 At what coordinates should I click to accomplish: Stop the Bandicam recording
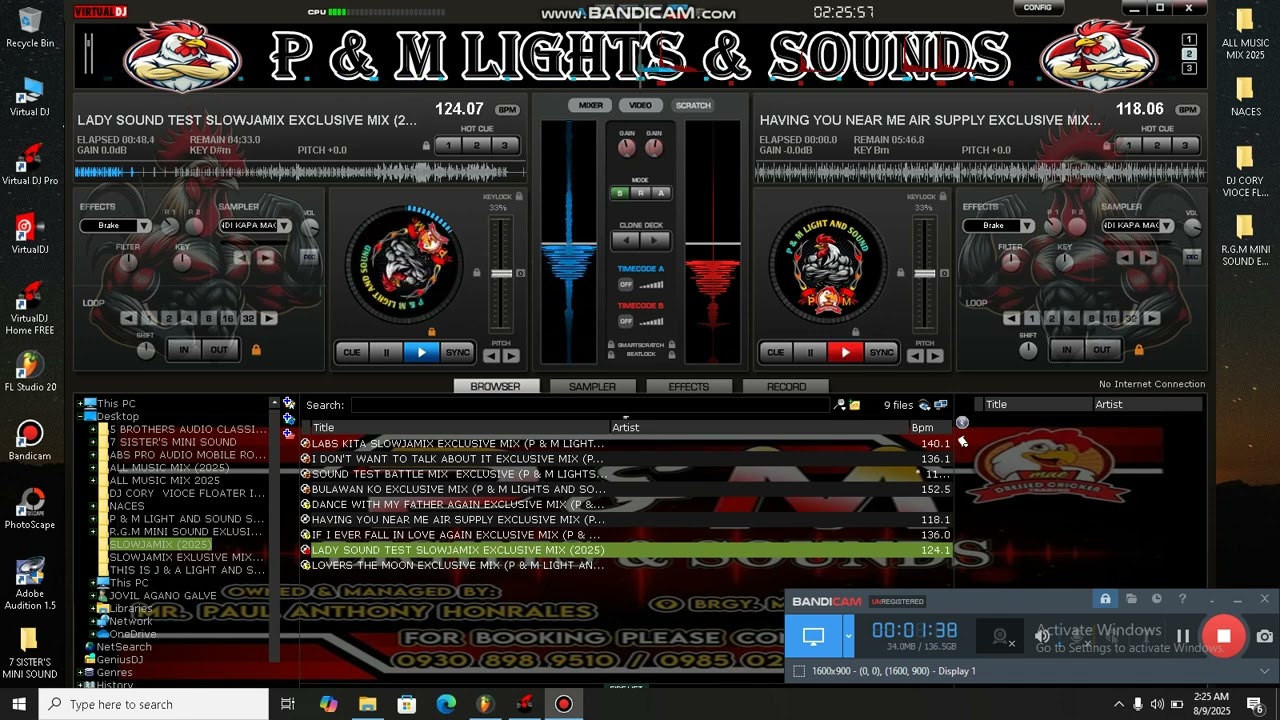1224,636
